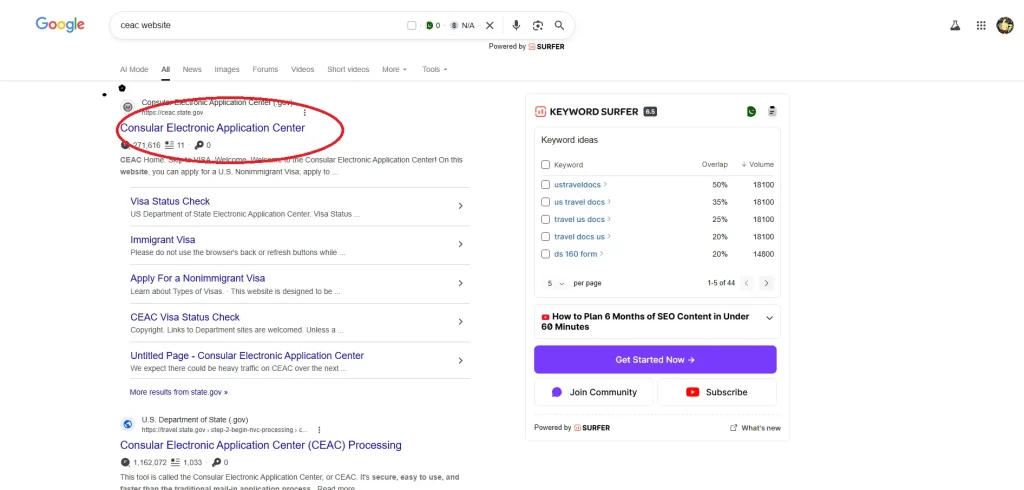Switch to the AI Mode tab
1024x490 pixels.
tap(134, 69)
